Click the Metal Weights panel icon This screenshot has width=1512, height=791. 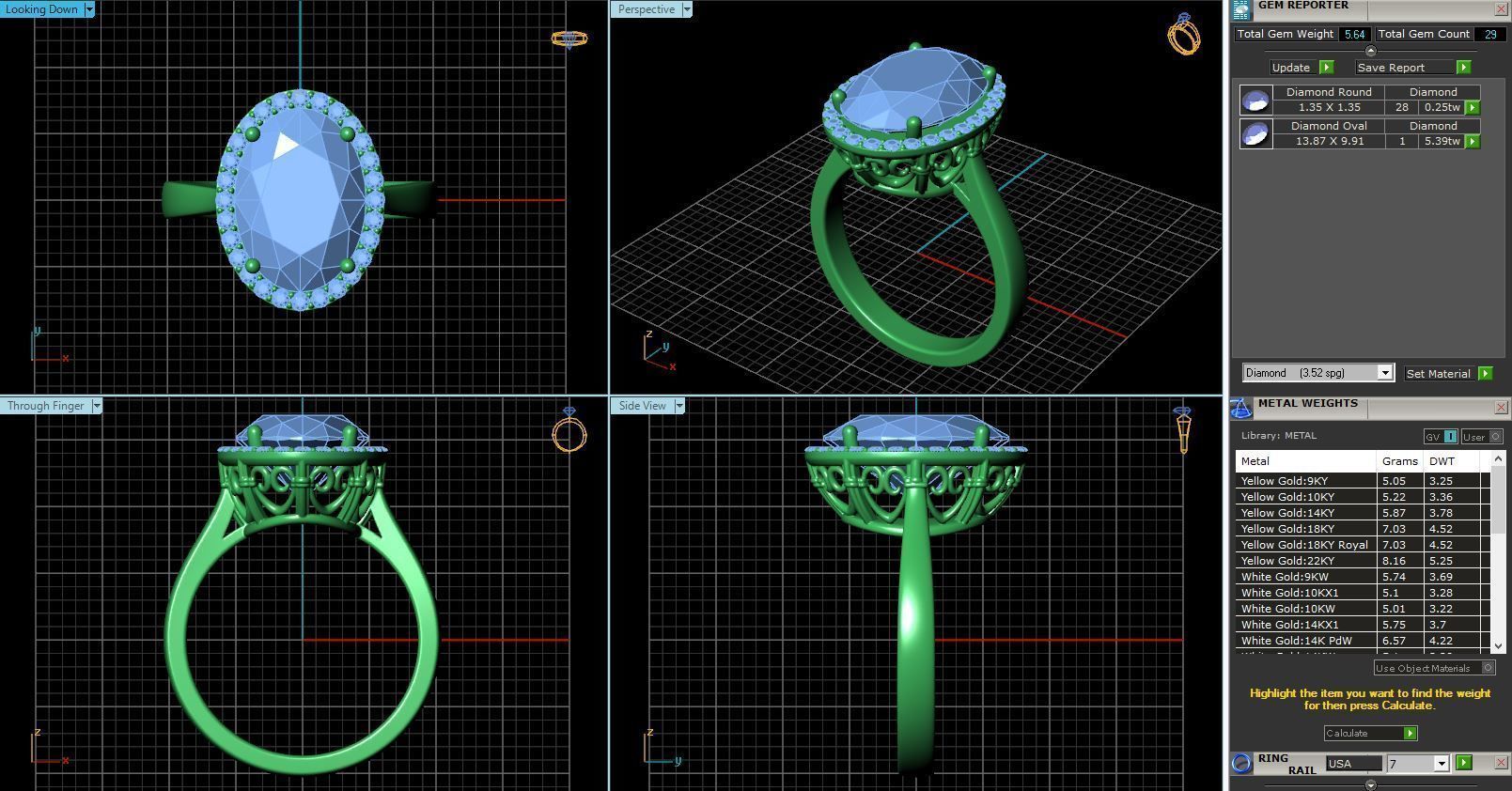click(1241, 408)
